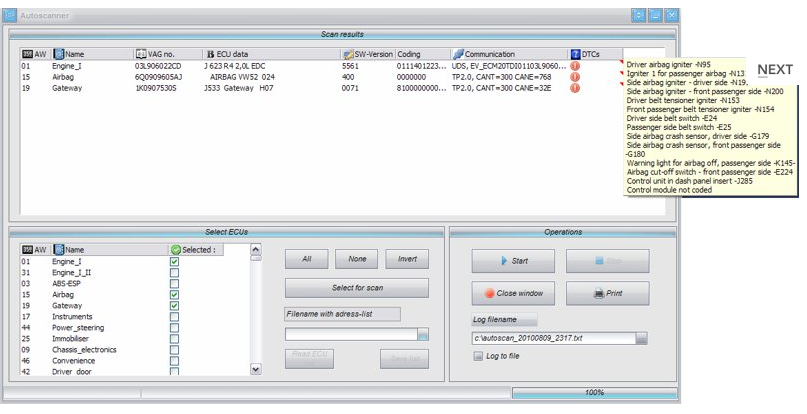Image resolution: width=807 pixels, height=414 pixels.
Task: Click the log filename text field
Action: (552, 338)
